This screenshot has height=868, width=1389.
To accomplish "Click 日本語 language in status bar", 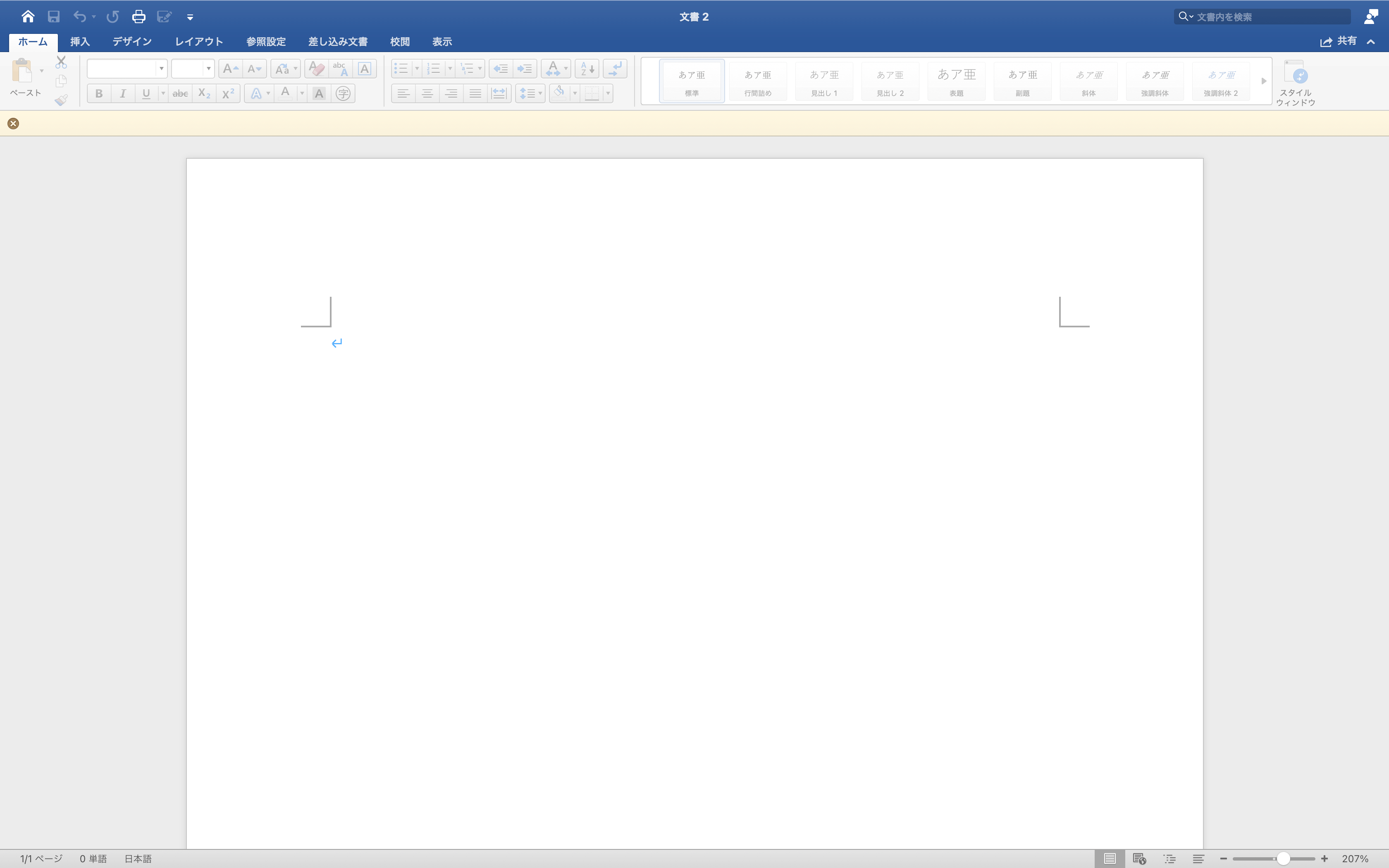I will pyautogui.click(x=138, y=859).
